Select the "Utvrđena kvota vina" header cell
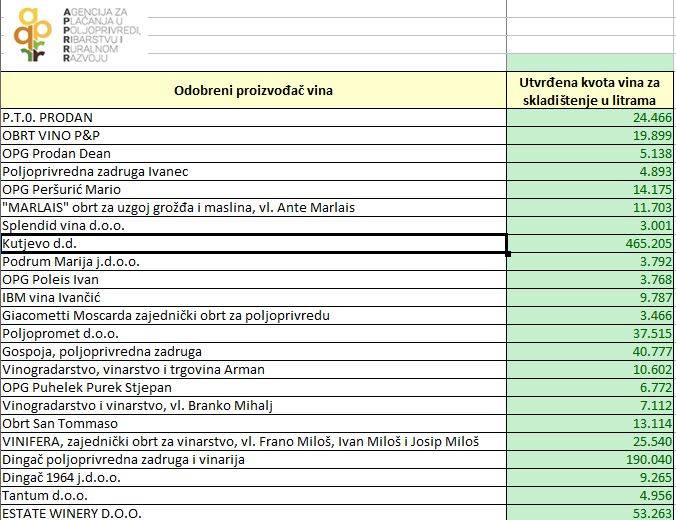The image size is (676, 520). [589, 90]
